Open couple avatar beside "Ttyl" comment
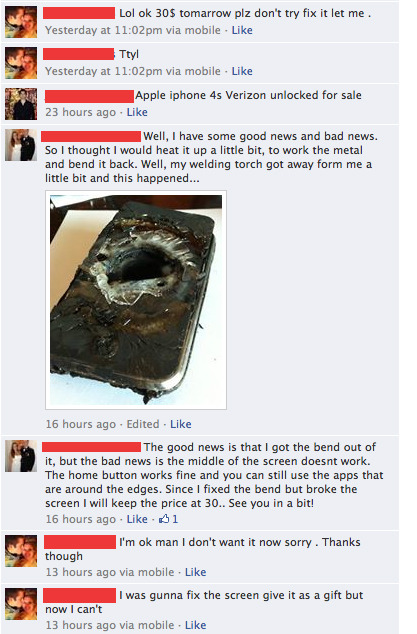The image size is (417, 634). coord(21,63)
